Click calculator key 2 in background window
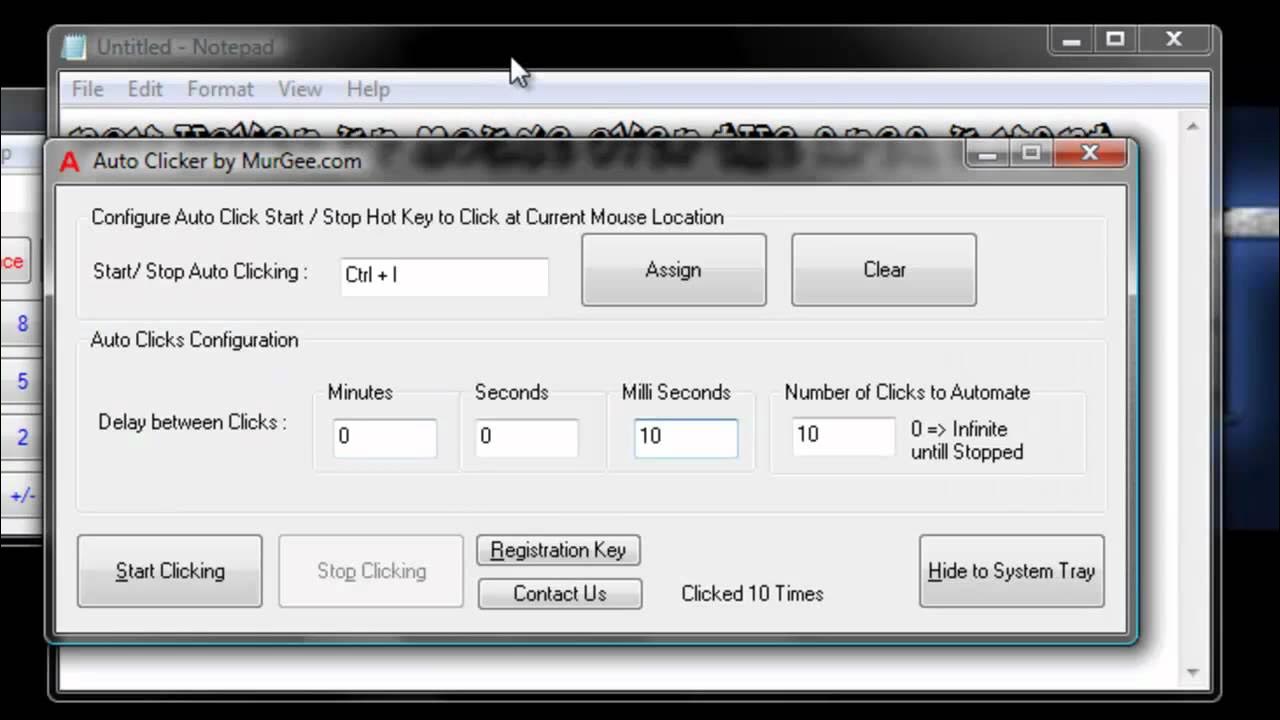1280x720 pixels. point(22,438)
